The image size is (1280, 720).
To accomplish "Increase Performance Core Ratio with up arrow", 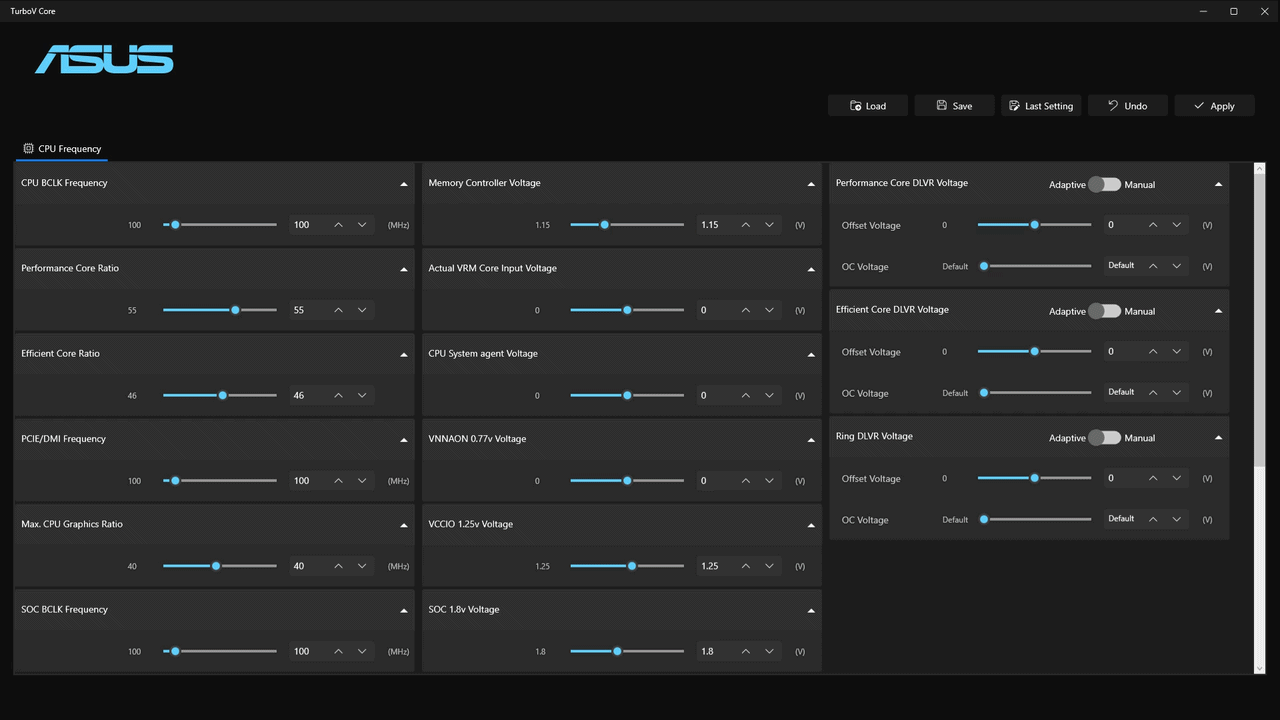I will (338, 310).
